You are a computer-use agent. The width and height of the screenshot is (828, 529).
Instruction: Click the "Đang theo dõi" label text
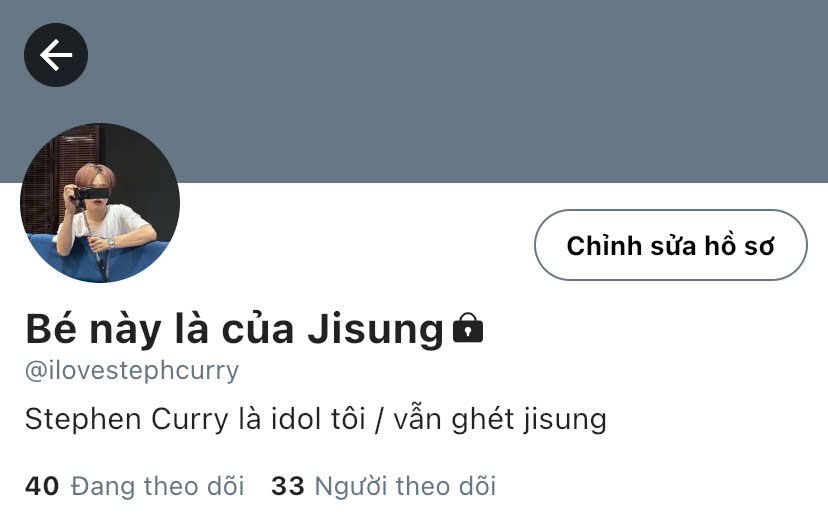pyautogui.click(x=157, y=486)
